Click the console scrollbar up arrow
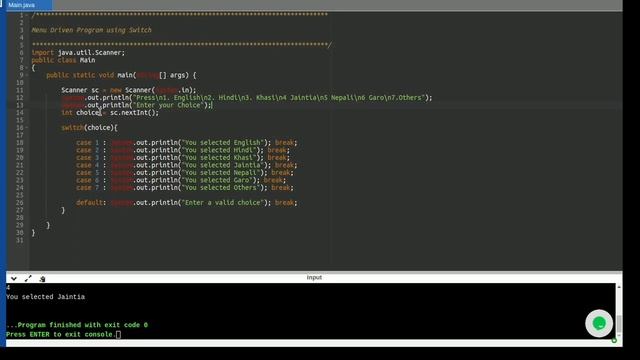The height and width of the screenshot is (360, 640). (619, 287)
